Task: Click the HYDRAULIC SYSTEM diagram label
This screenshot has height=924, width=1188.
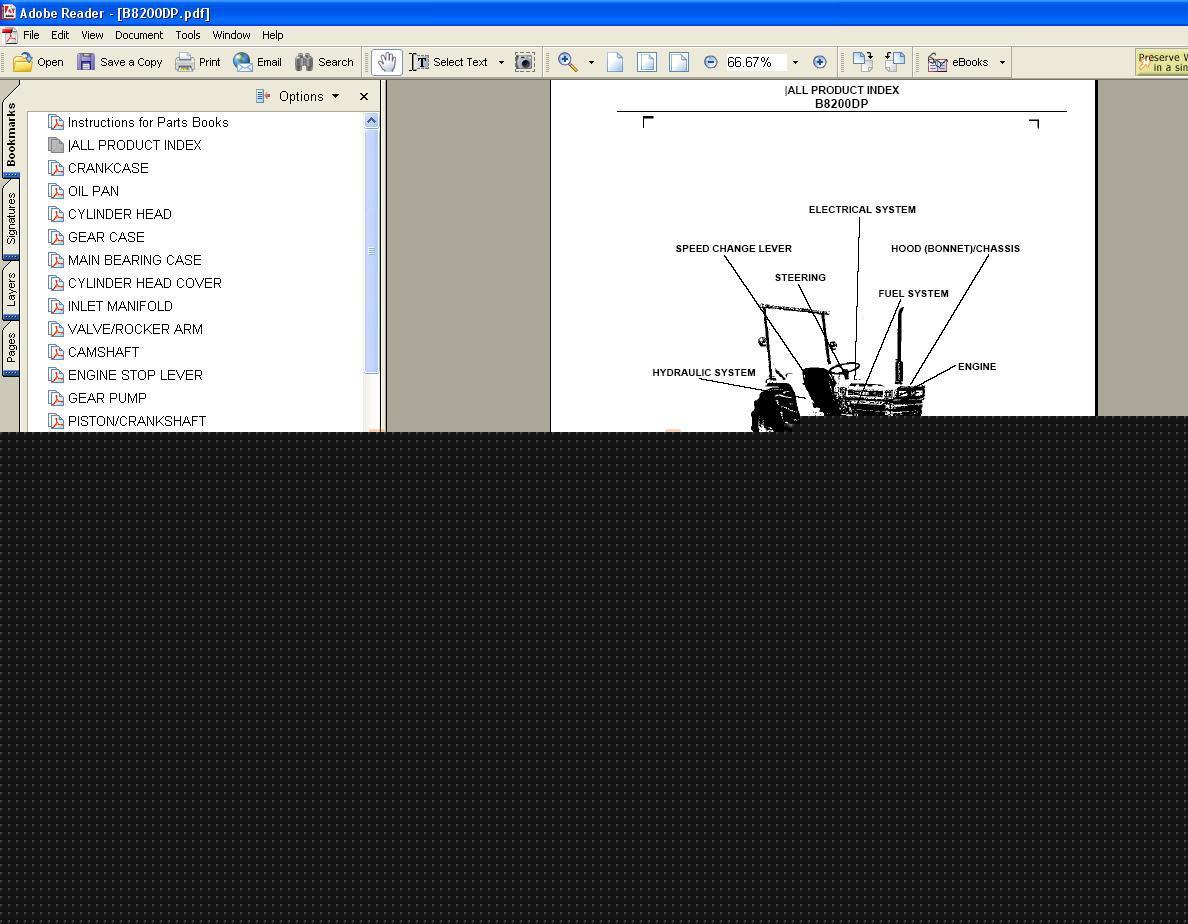Action: tap(704, 373)
